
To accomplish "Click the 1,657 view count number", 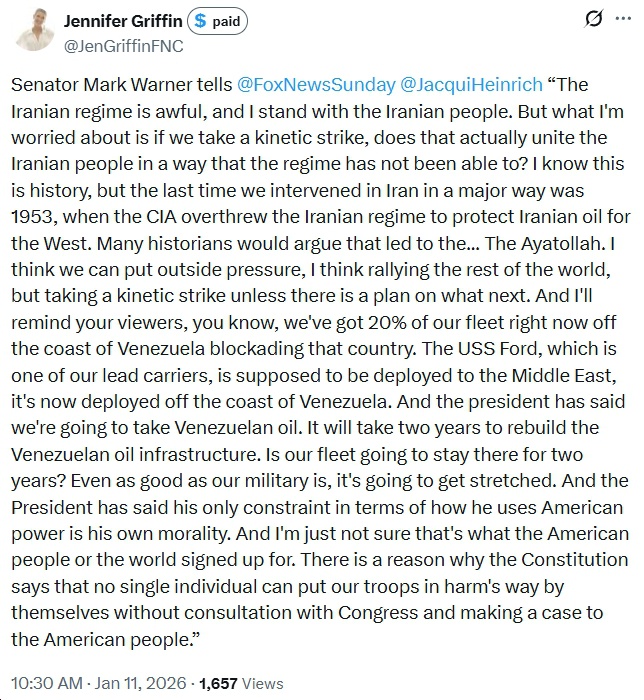I will coord(219,684).
